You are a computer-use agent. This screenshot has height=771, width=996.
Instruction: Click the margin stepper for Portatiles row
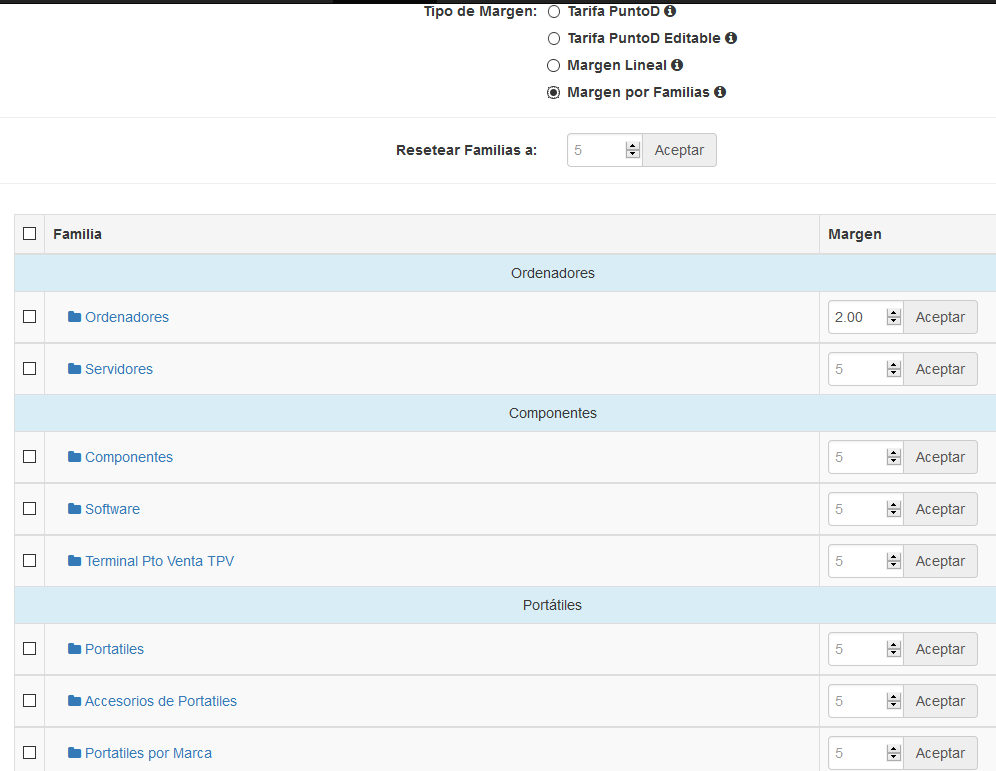click(x=893, y=649)
